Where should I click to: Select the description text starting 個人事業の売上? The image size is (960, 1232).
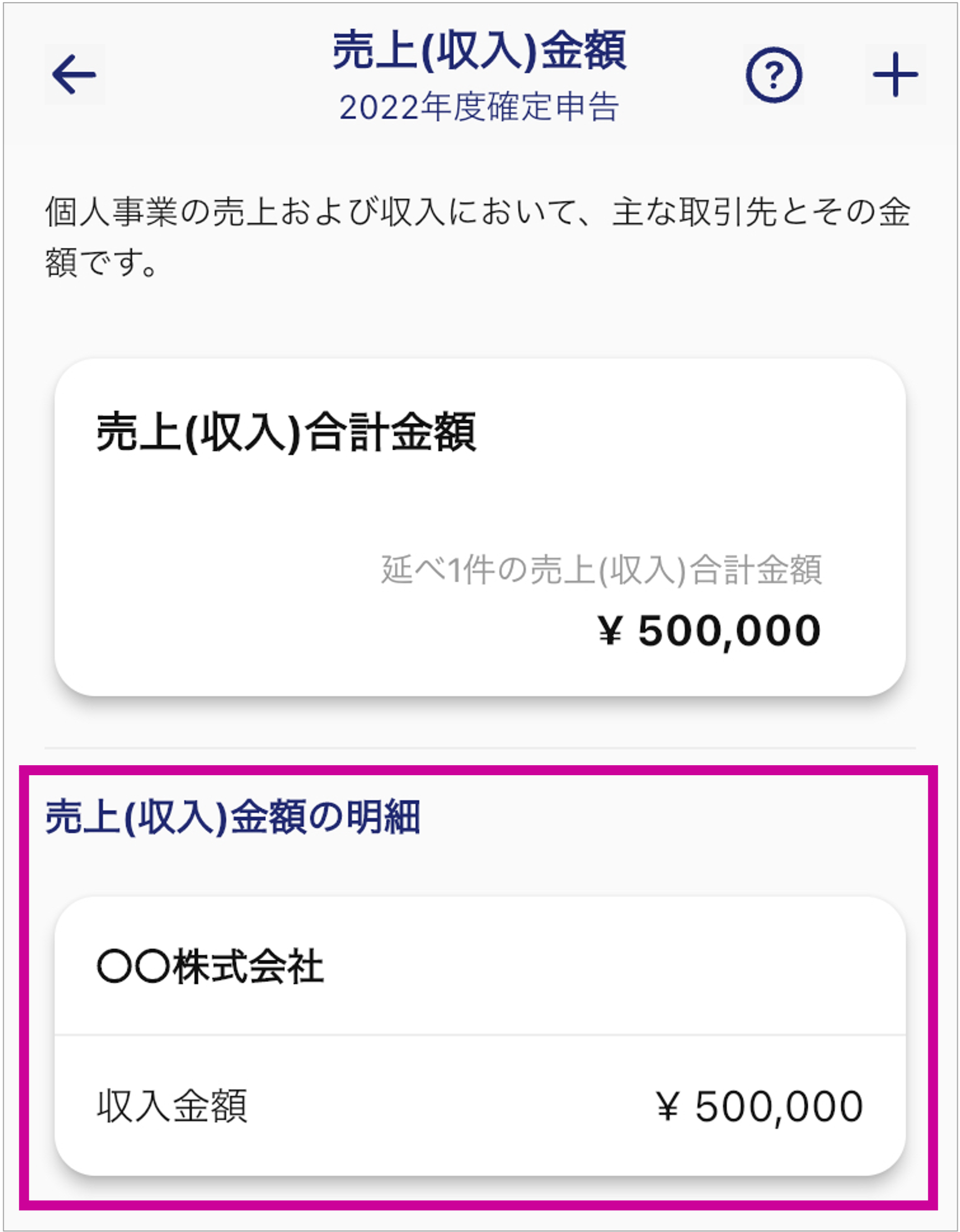pyautogui.click(x=477, y=237)
